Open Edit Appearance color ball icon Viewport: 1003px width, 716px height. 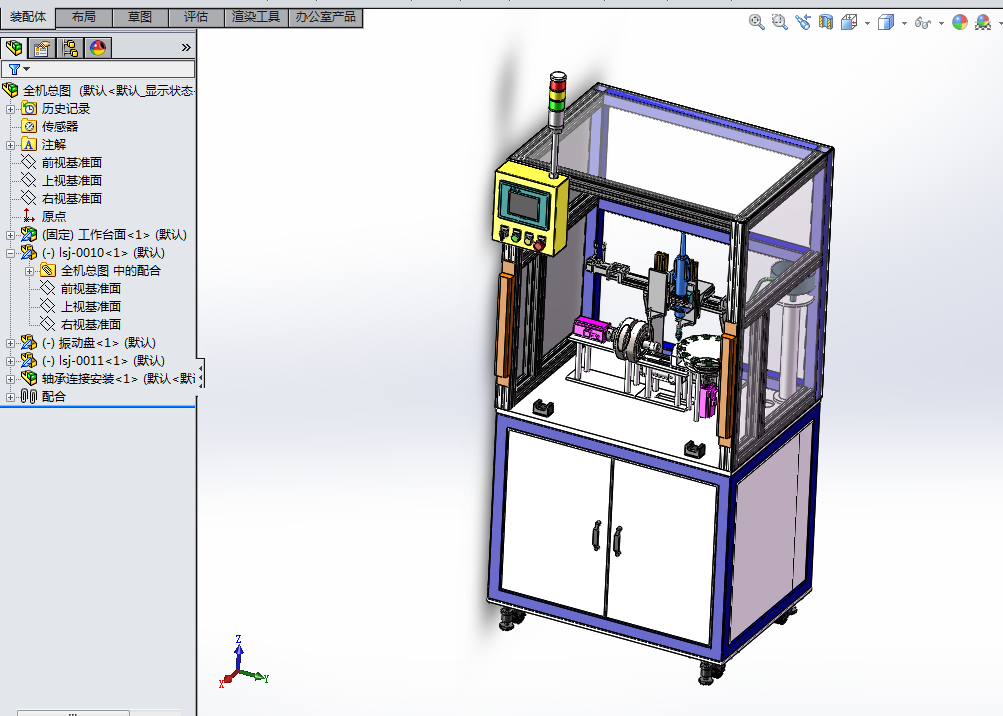[960, 22]
